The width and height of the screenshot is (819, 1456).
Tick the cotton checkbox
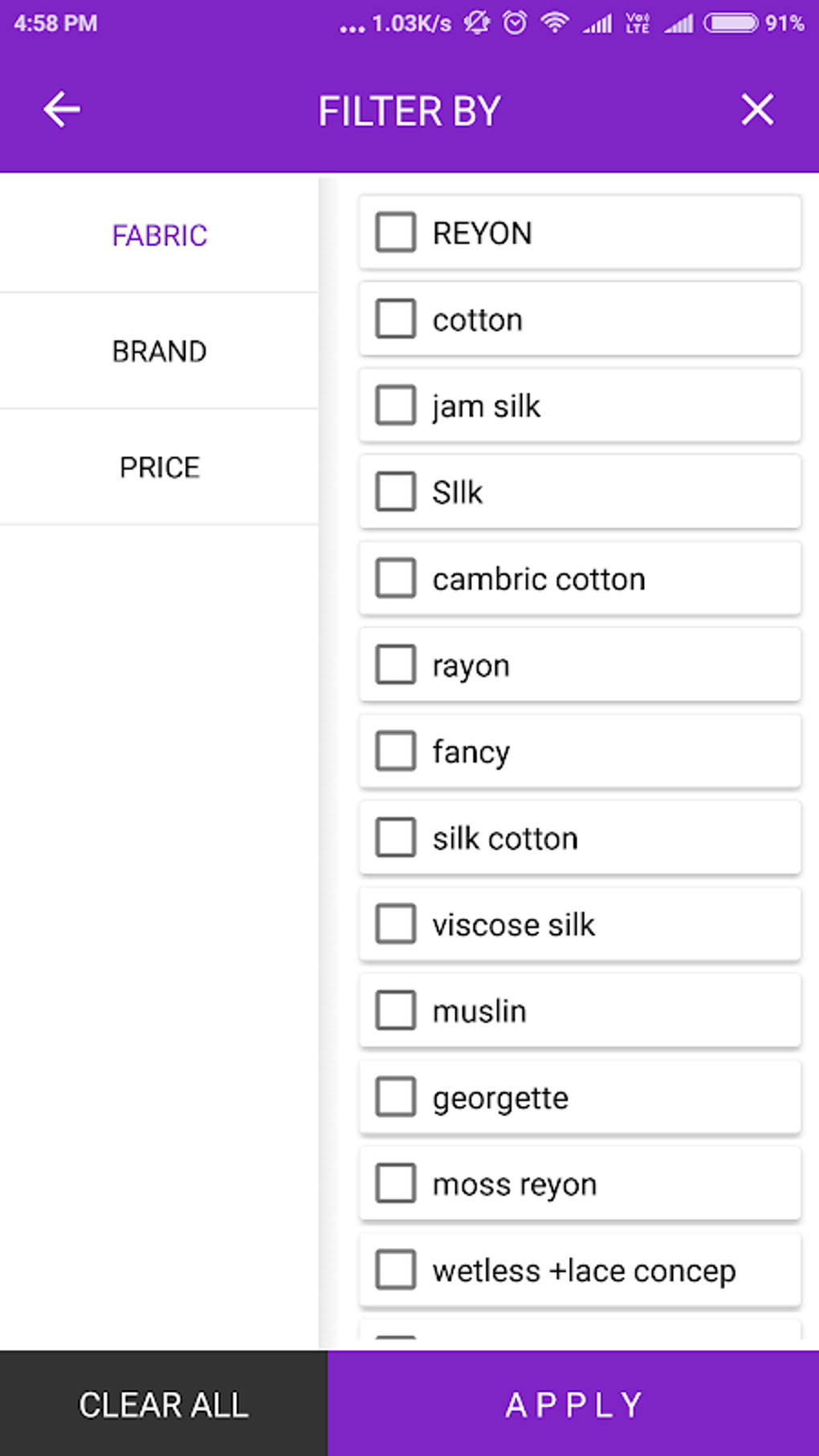click(x=396, y=319)
